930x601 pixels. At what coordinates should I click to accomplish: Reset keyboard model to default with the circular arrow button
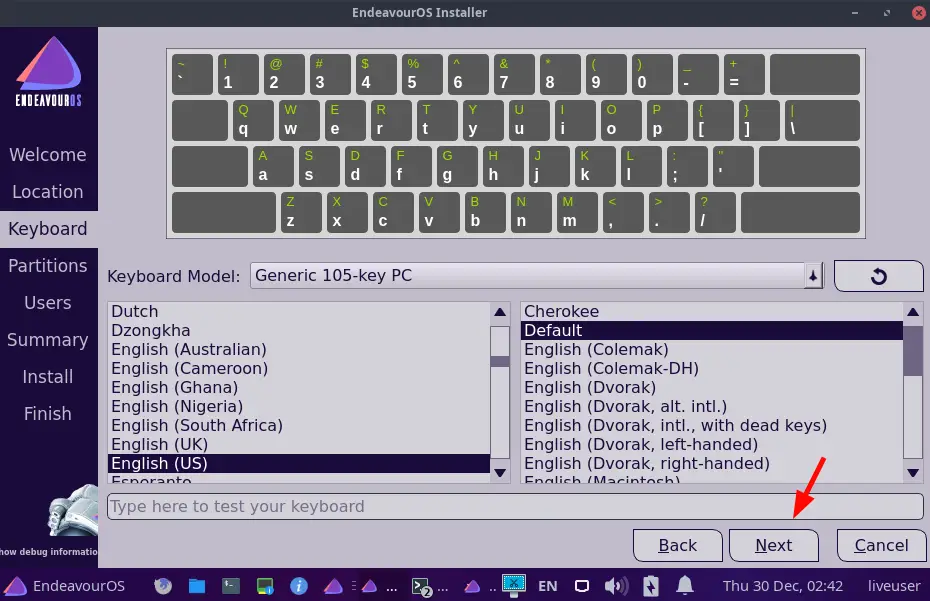point(878,276)
